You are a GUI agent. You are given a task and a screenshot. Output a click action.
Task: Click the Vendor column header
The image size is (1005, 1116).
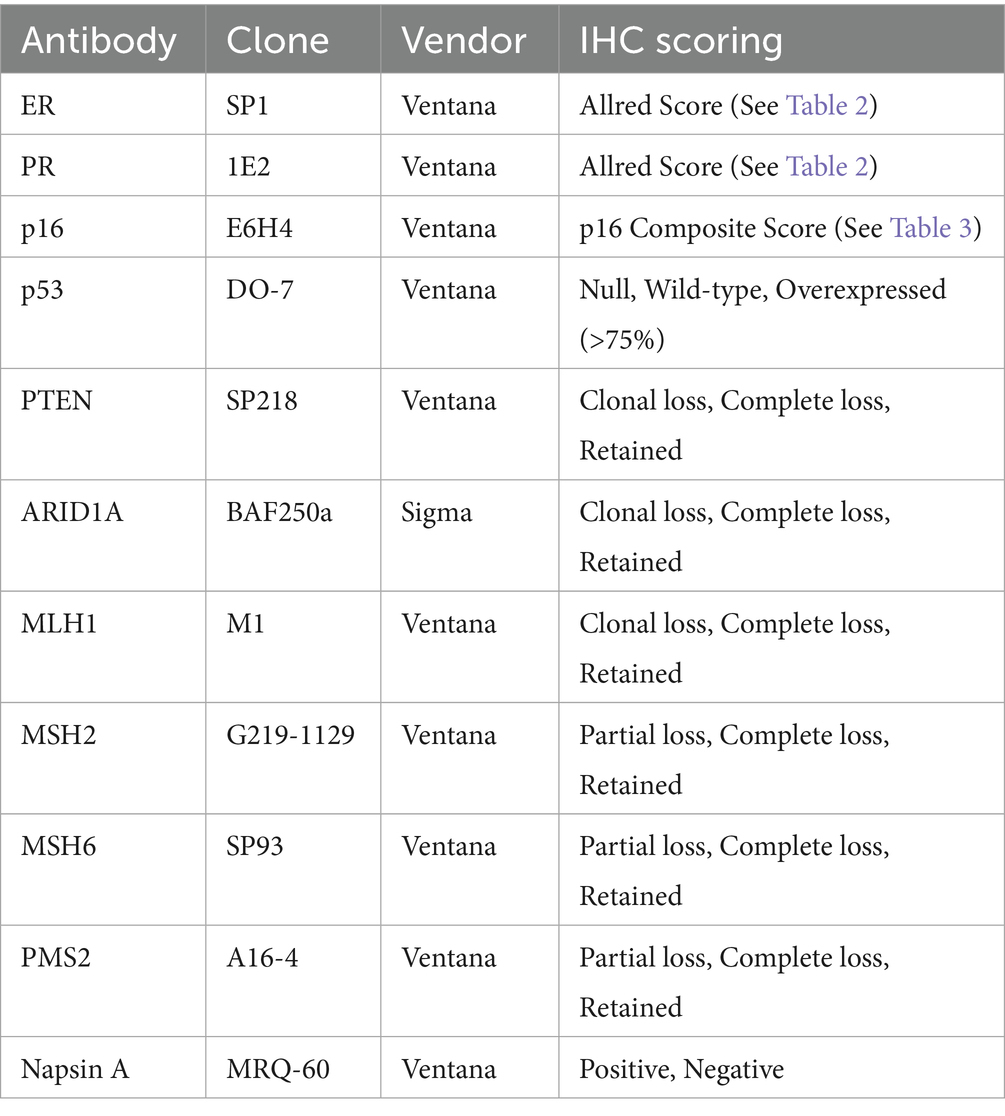pos(463,41)
